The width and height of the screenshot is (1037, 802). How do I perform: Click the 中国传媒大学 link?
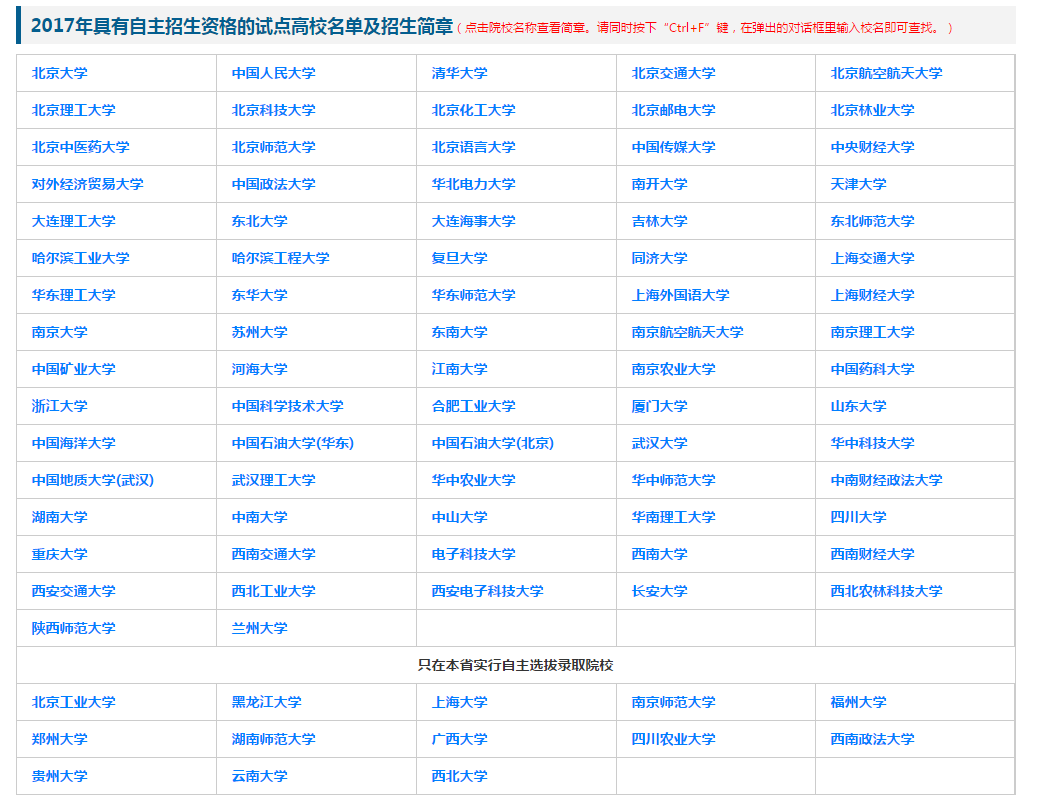point(673,147)
